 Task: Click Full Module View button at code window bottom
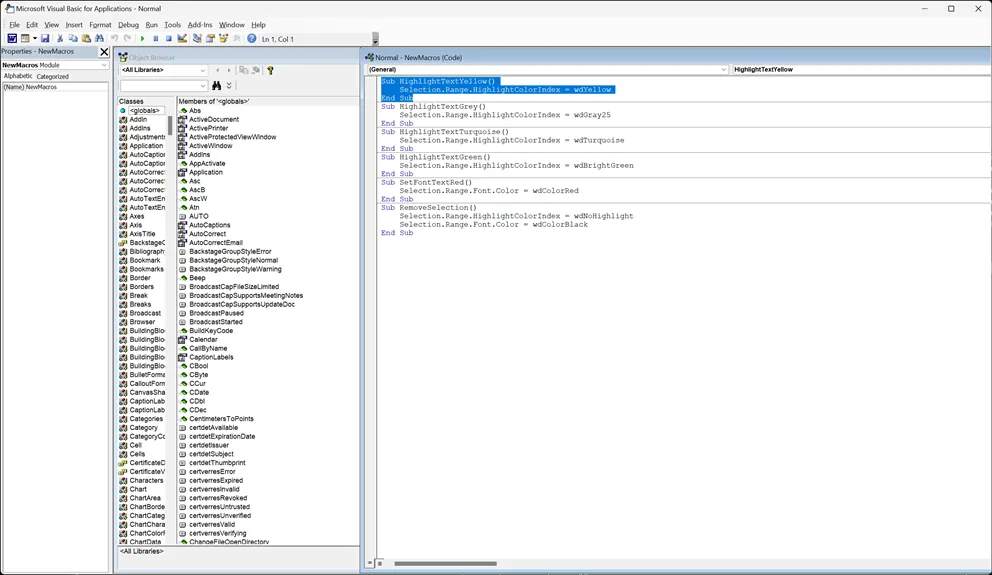click(x=380, y=564)
